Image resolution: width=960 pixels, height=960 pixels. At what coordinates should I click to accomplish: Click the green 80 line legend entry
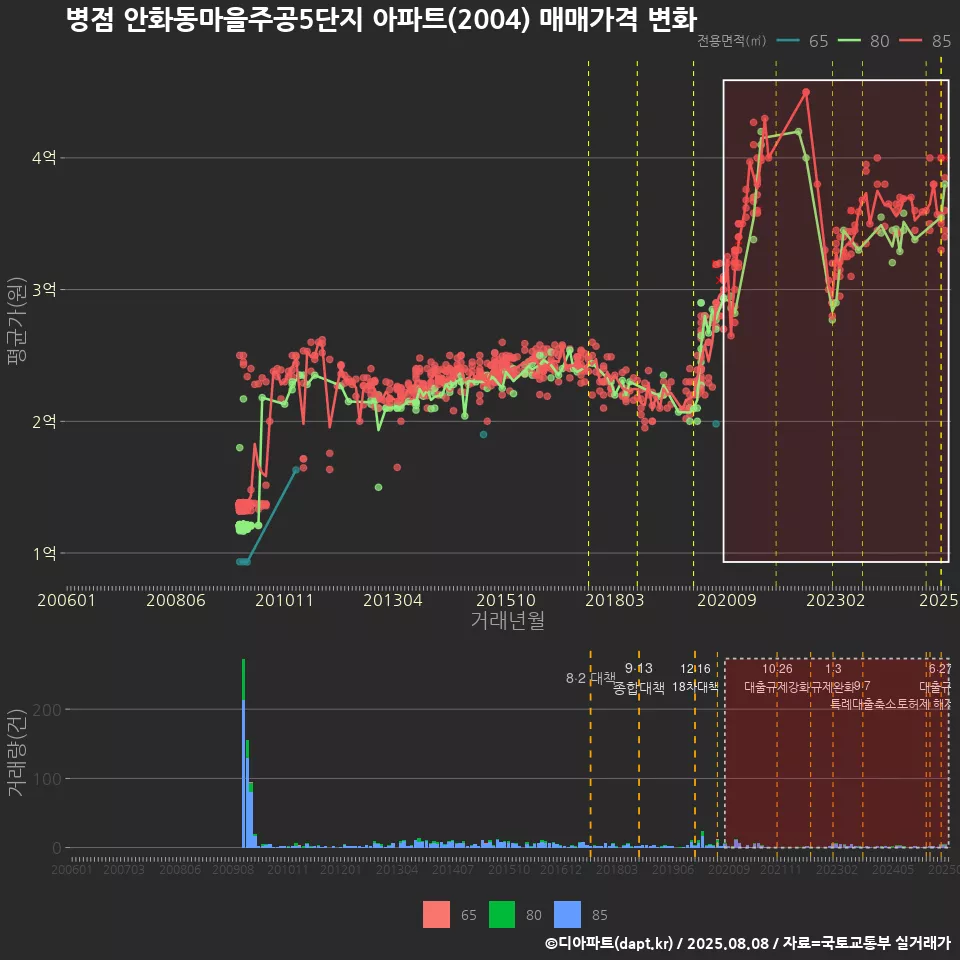[x=863, y=41]
